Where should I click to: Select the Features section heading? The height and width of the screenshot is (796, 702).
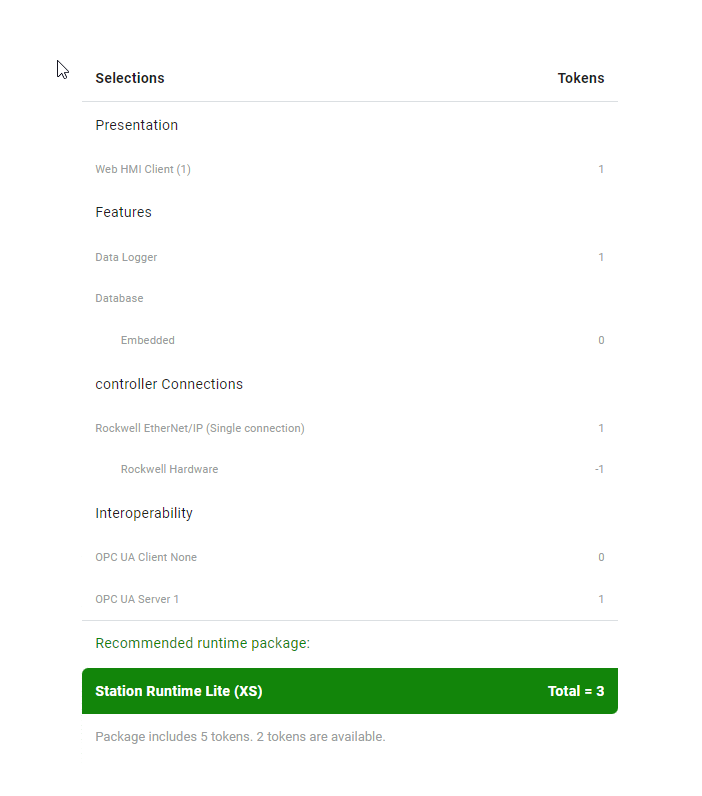click(123, 212)
